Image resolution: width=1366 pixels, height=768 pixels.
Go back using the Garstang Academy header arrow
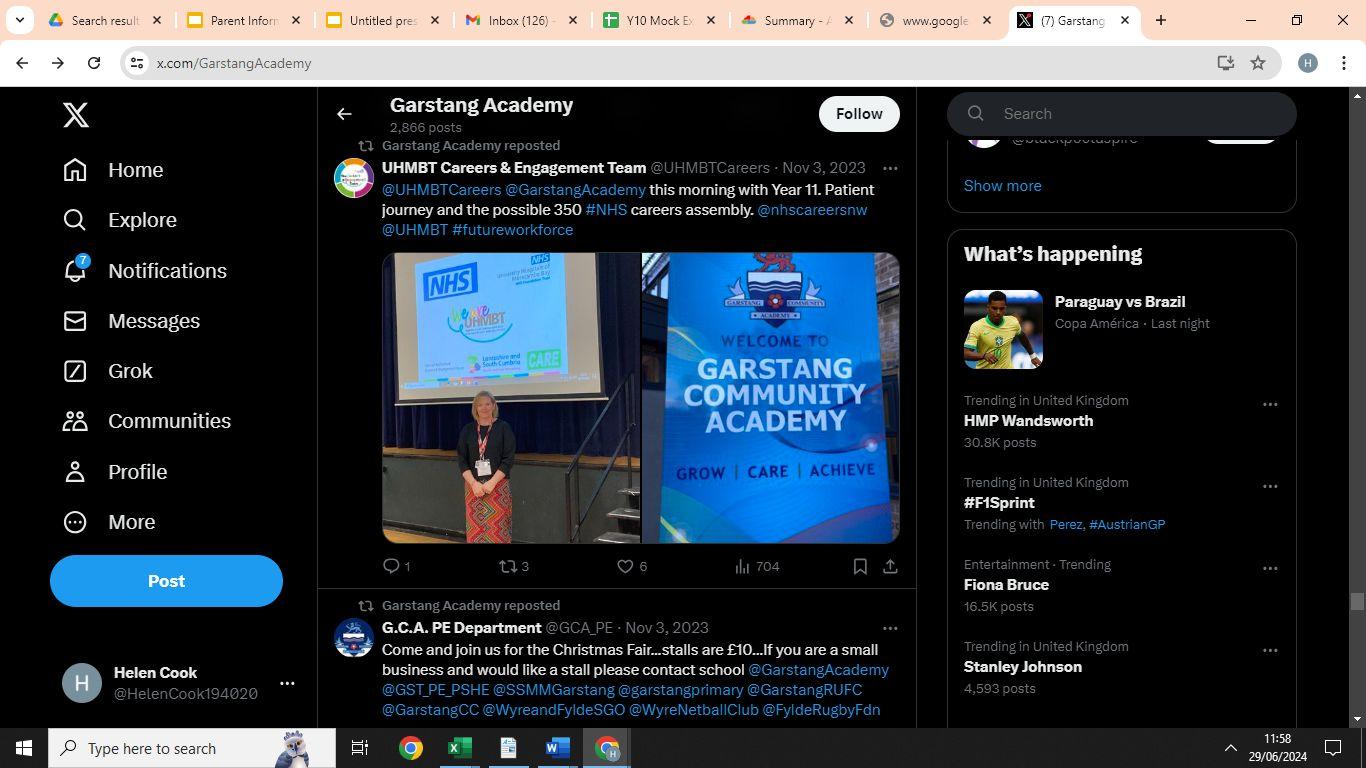(344, 114)
